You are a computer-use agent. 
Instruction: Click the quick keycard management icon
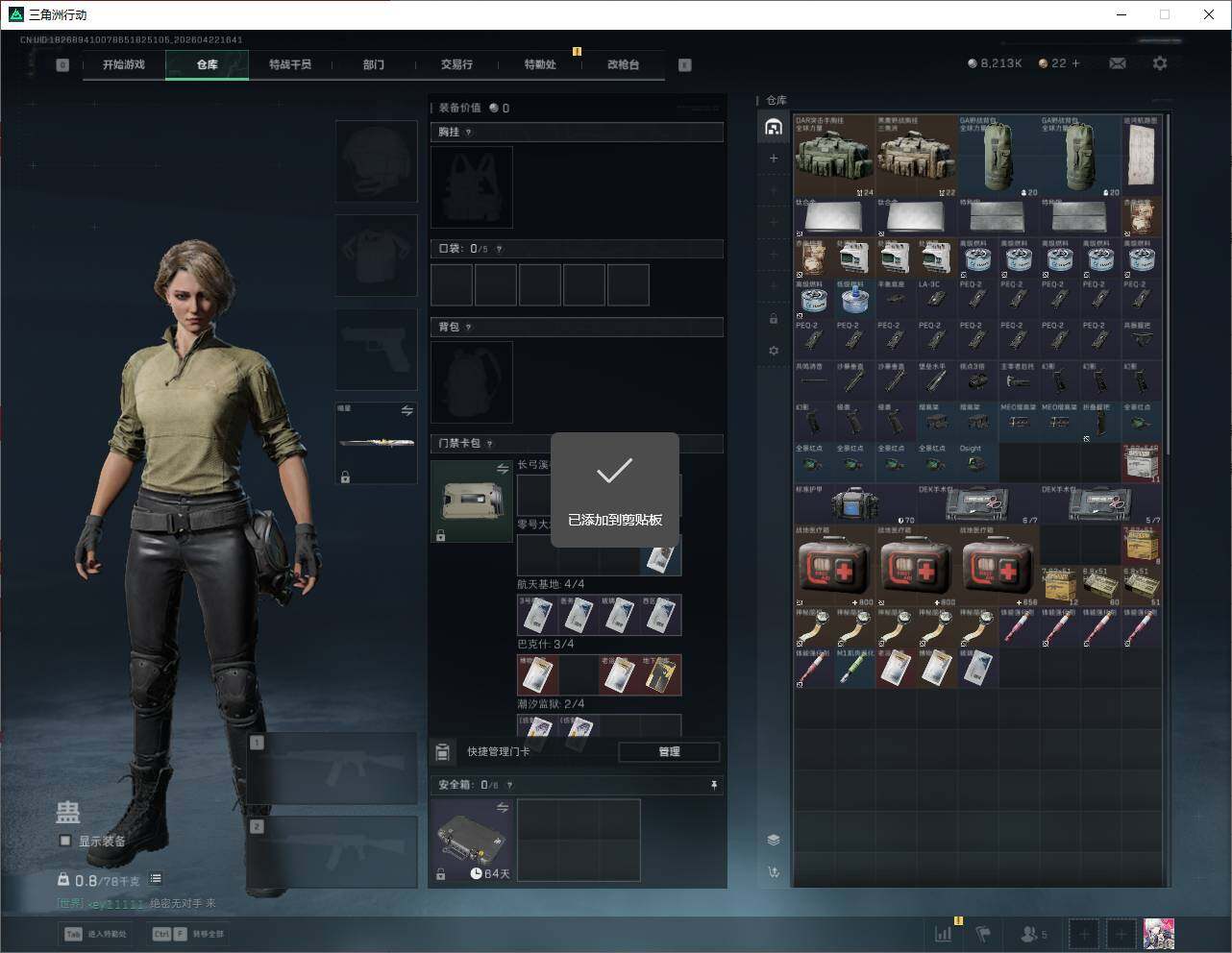coord(442,751)
